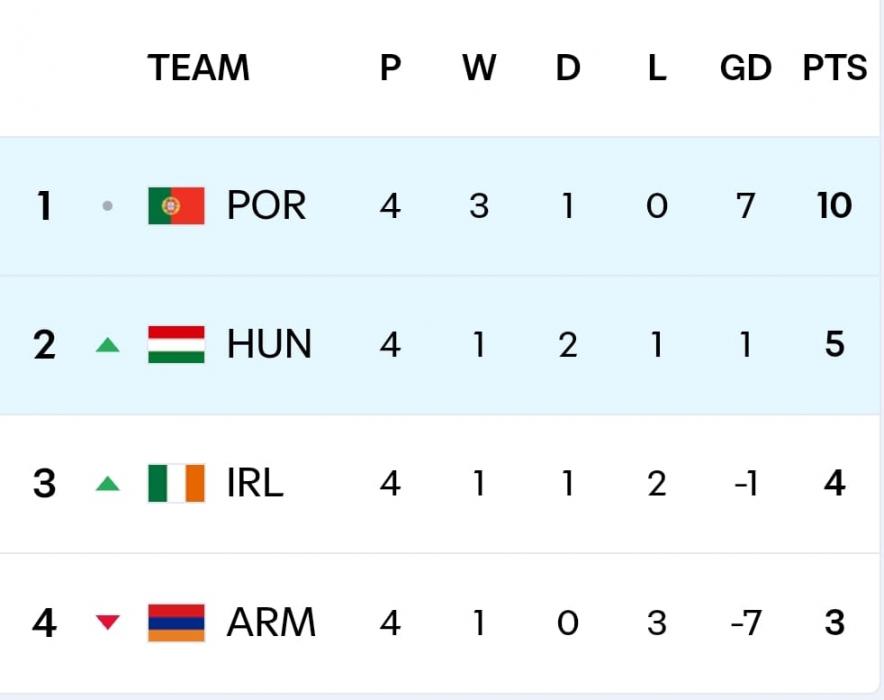Open the IRL team entry
Image resolution: width=884 pixels, height=700 pixels.
point(255,484)
